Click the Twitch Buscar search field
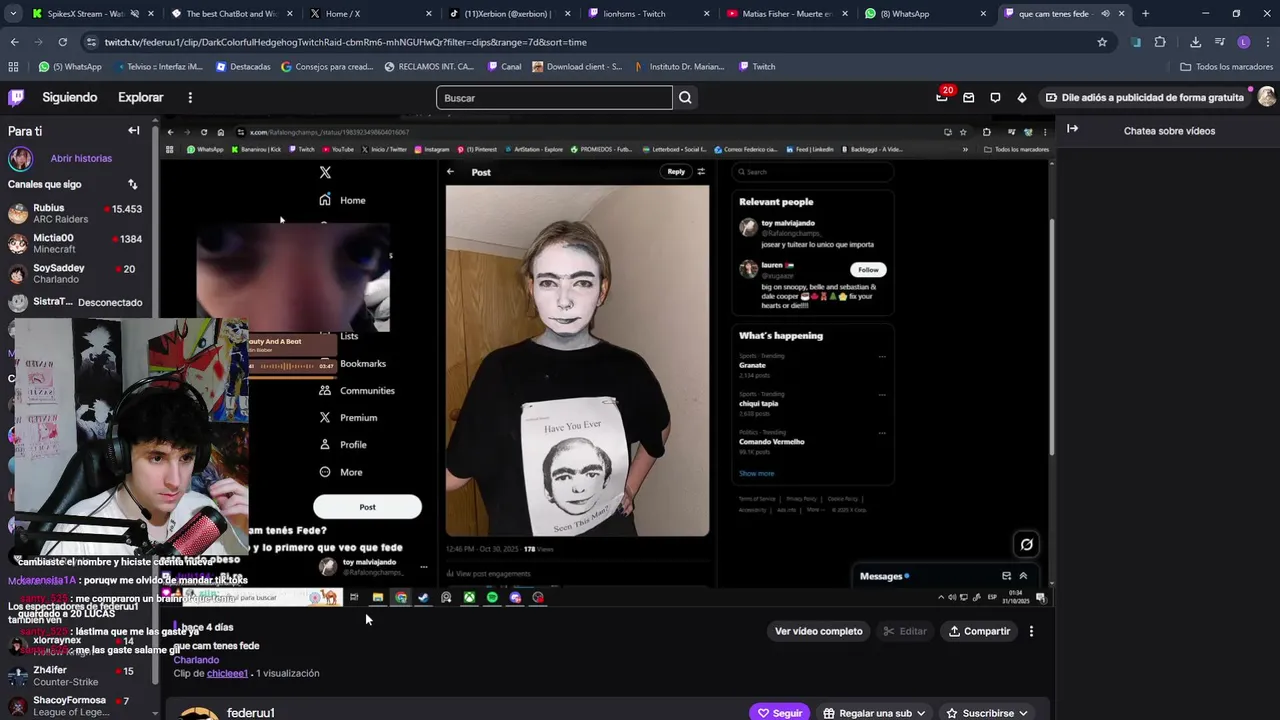The image size is (1280, 720). coord(554,97)
